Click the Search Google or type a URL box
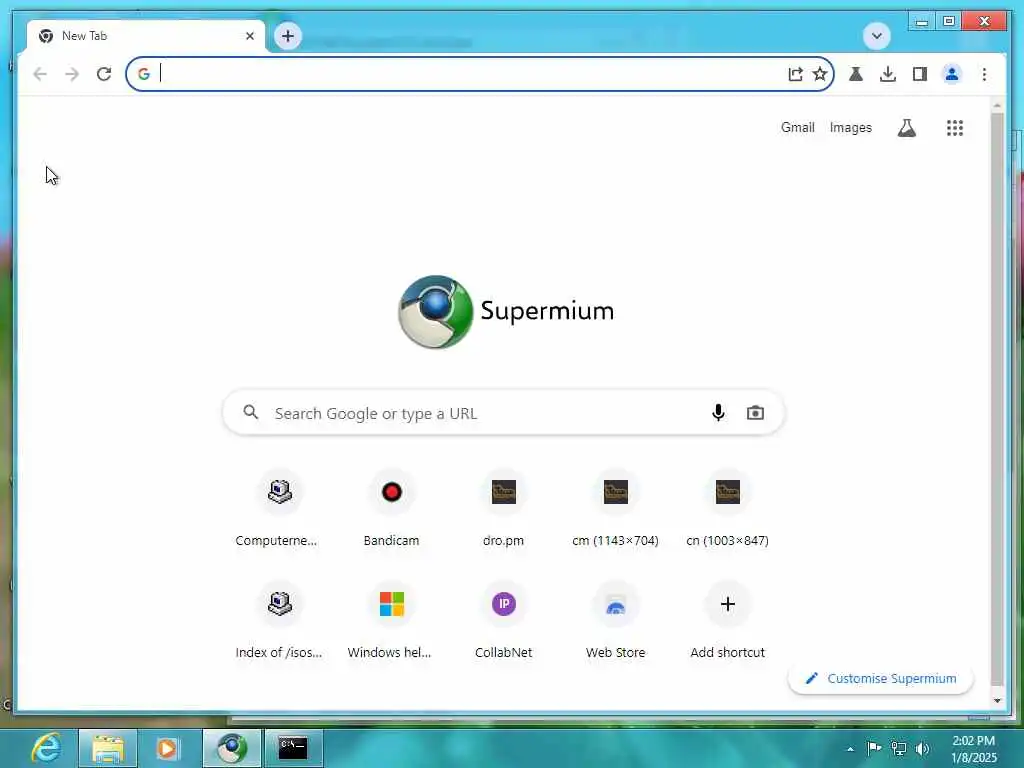Screen dimensions: 1024x768 (503, 413)
